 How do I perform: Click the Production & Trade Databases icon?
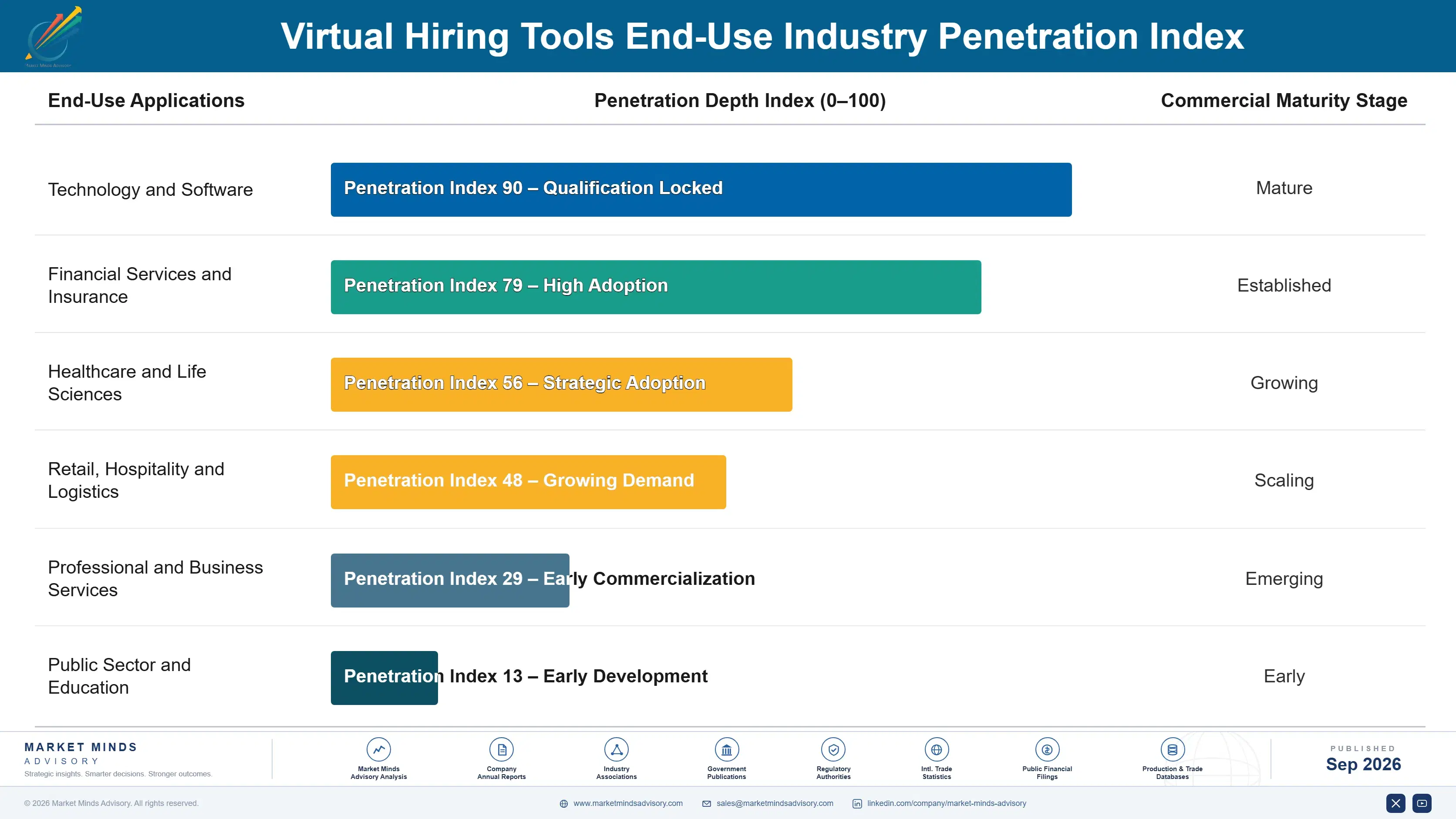pyautogui.click(x=1172, y=749)
